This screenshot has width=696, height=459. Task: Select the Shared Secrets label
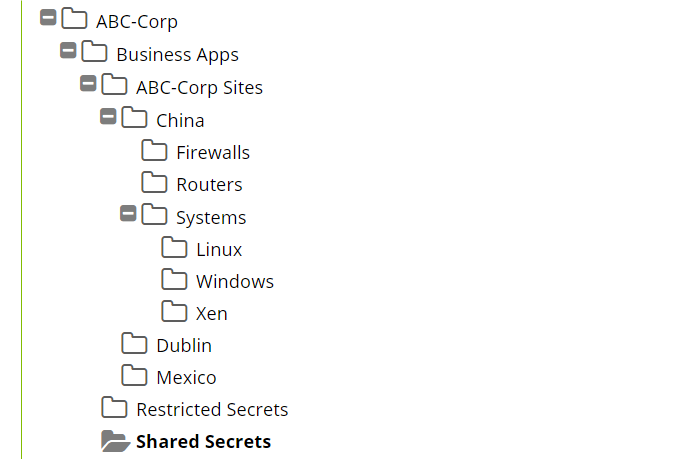point(203,442)
